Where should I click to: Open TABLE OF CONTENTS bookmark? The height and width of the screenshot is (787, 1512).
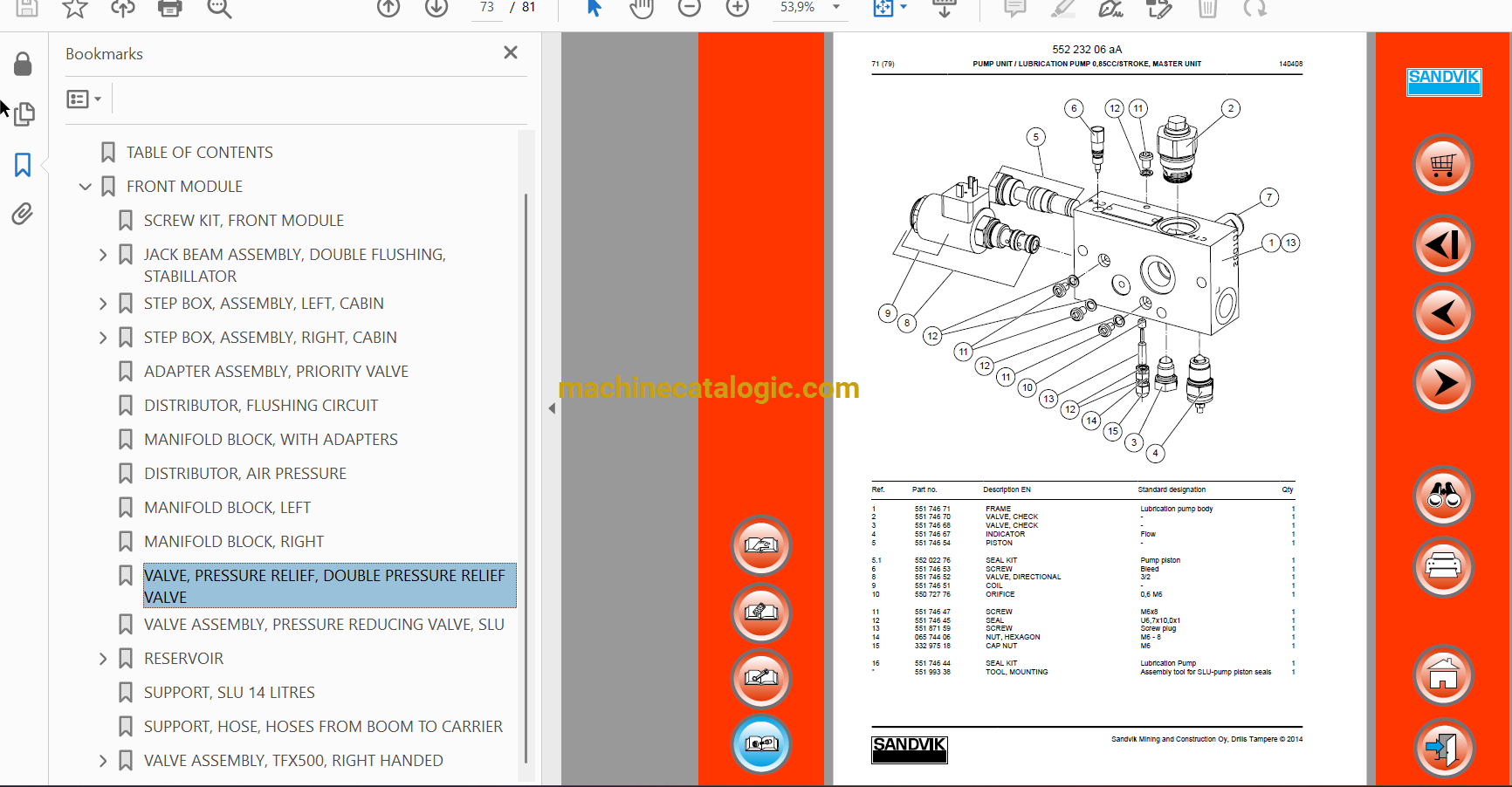199,153
